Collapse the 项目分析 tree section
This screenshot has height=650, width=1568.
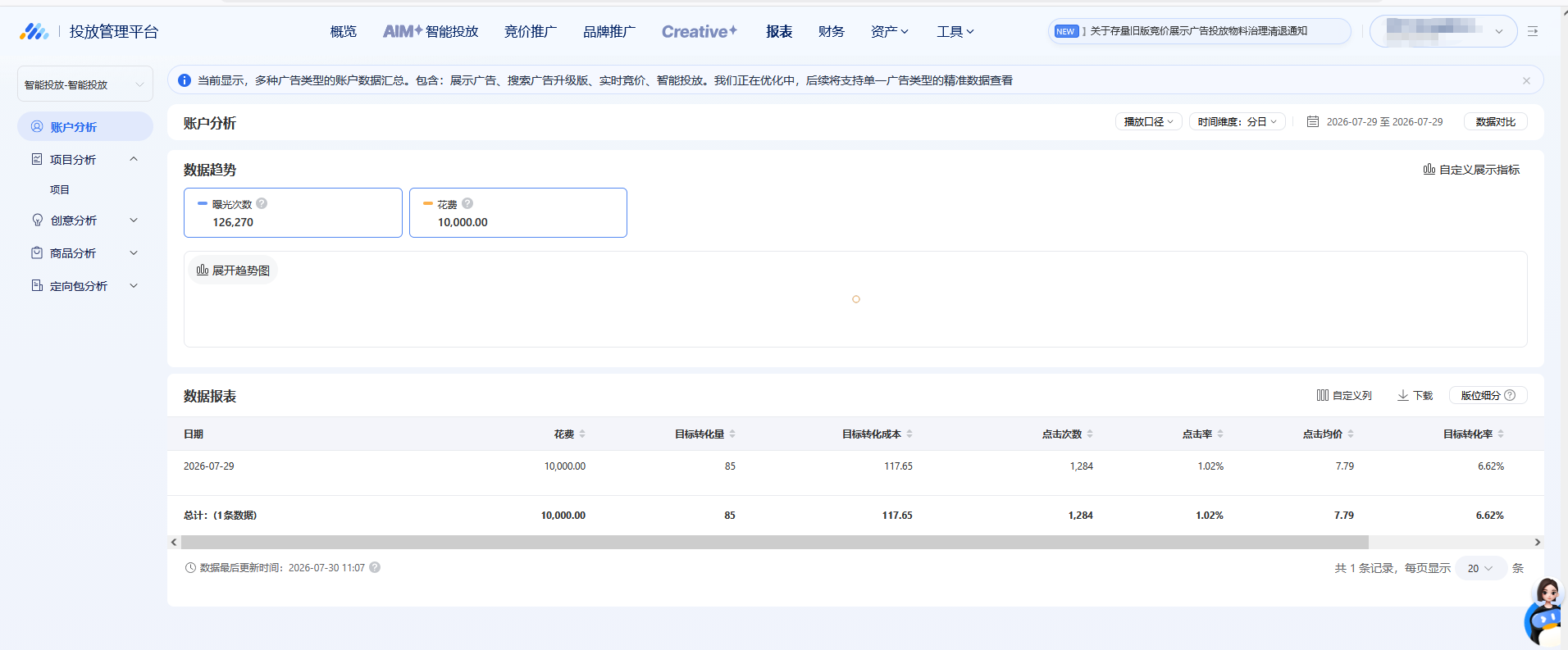tap(134, 159)
